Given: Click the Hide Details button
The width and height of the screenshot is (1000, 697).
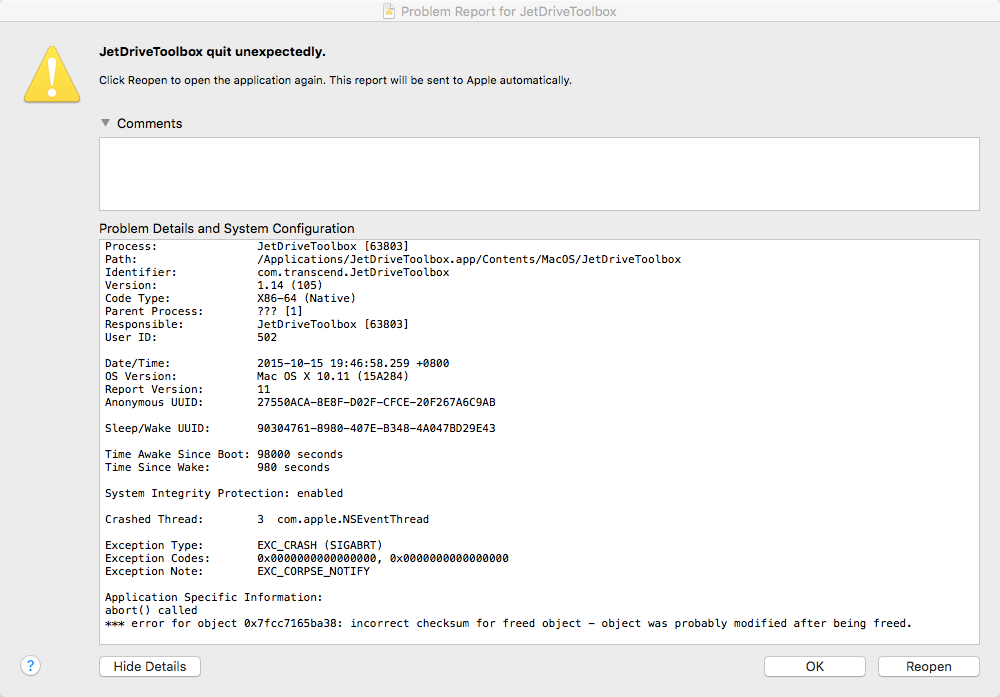Looking at the screenshot, I should point(150,666).
